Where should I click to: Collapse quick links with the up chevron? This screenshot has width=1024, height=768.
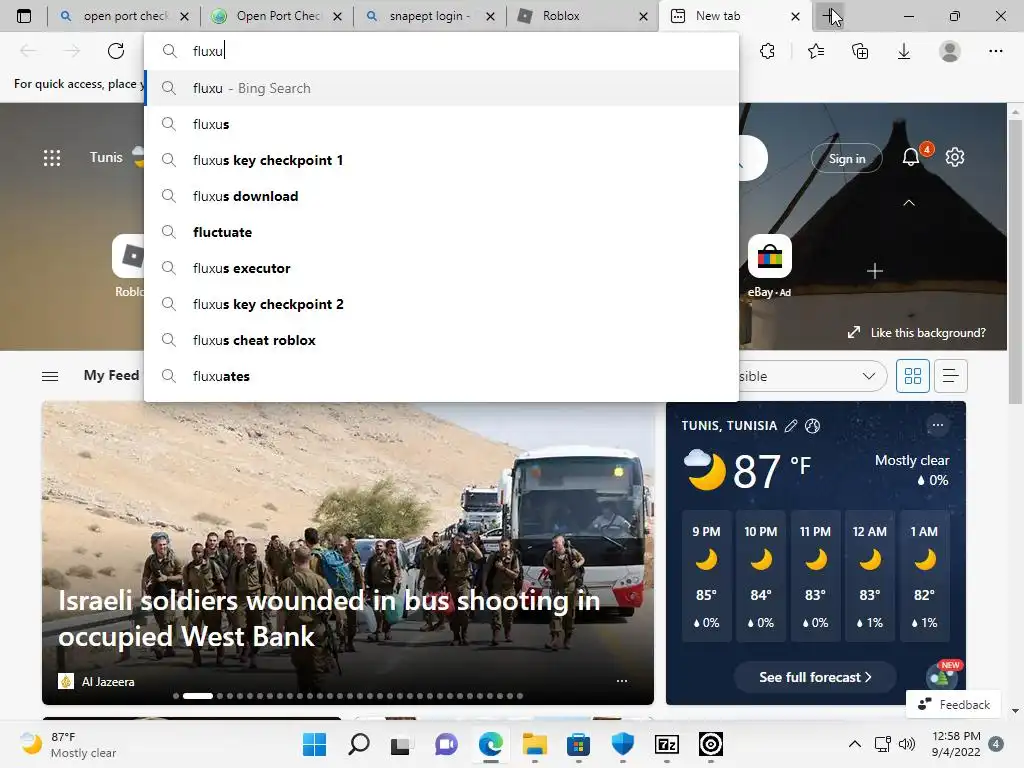coord(908,203)
